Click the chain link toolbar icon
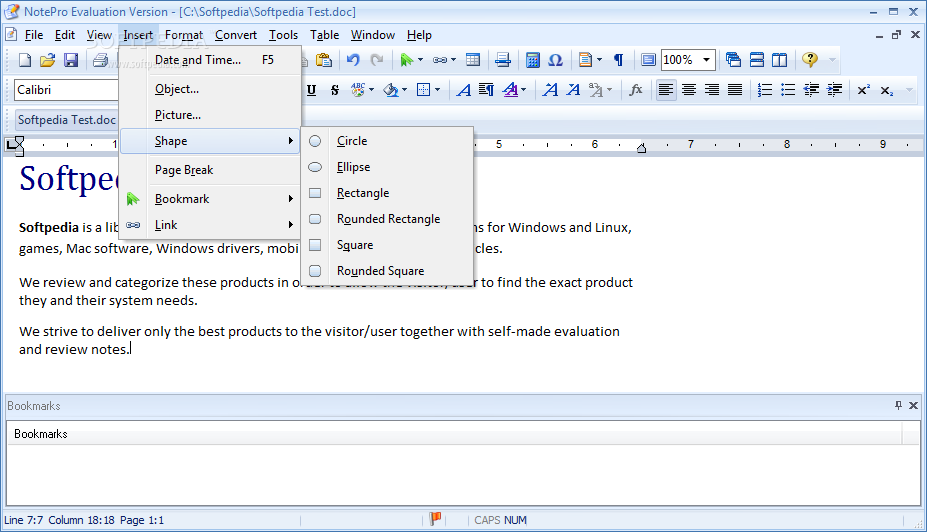 [439, 60]
